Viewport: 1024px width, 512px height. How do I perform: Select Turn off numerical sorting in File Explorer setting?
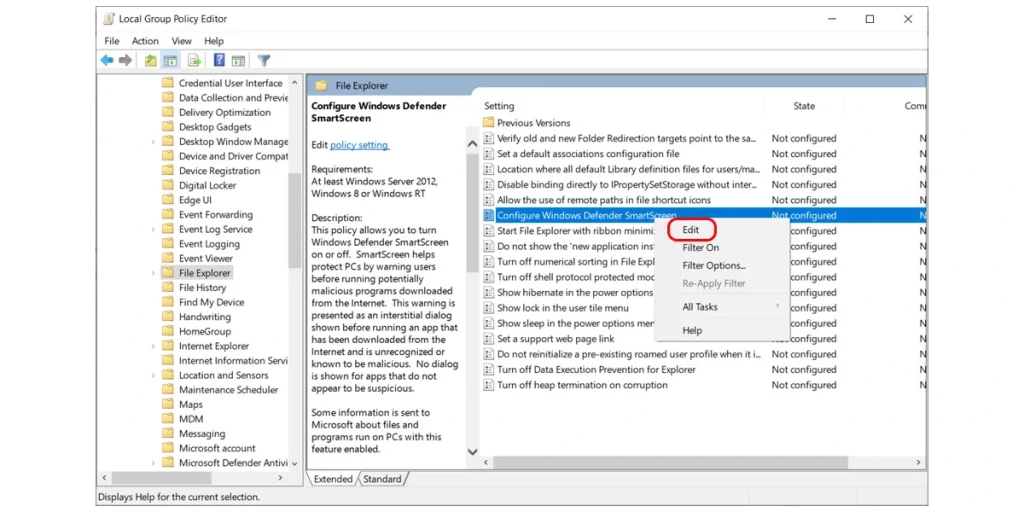coord(576,262)
